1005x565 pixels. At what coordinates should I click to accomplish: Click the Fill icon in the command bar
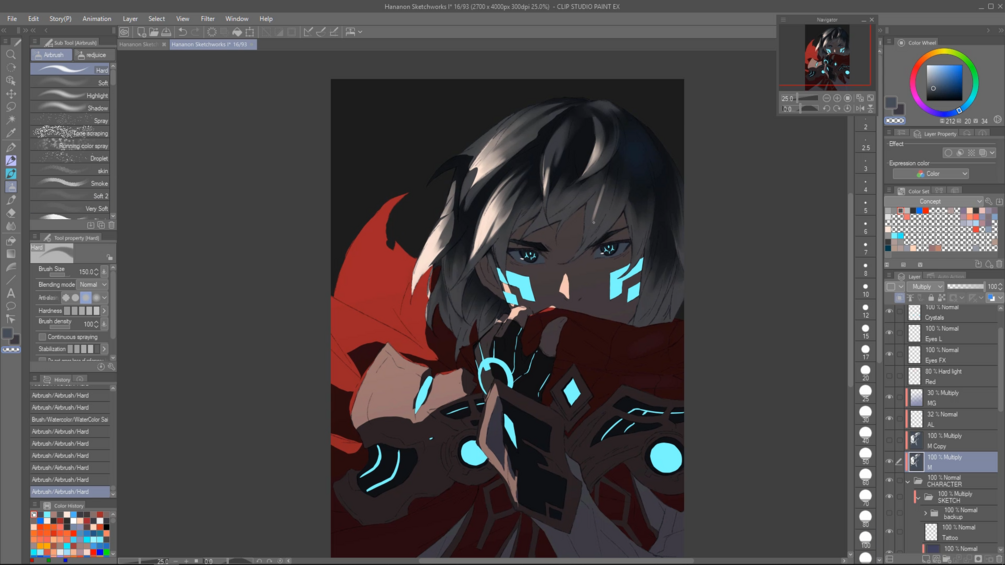click(x=237, y=31)
